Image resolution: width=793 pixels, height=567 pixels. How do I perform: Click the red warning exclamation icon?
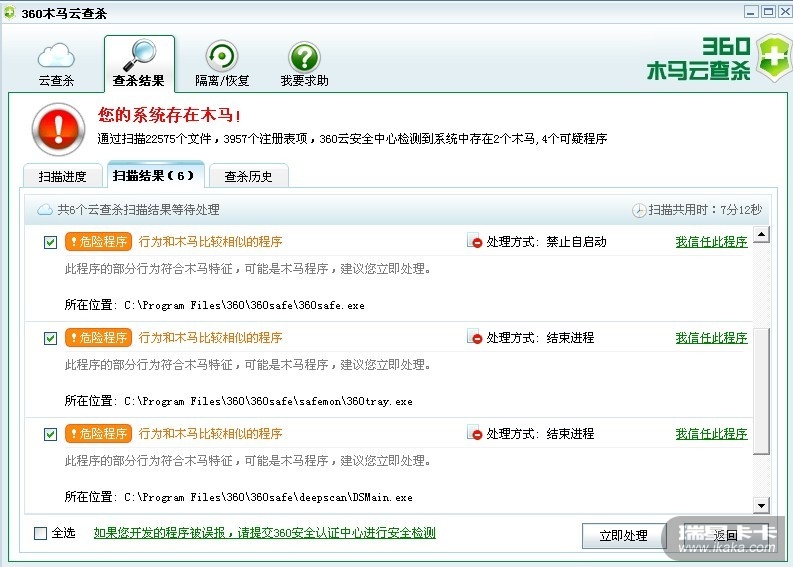58,129
